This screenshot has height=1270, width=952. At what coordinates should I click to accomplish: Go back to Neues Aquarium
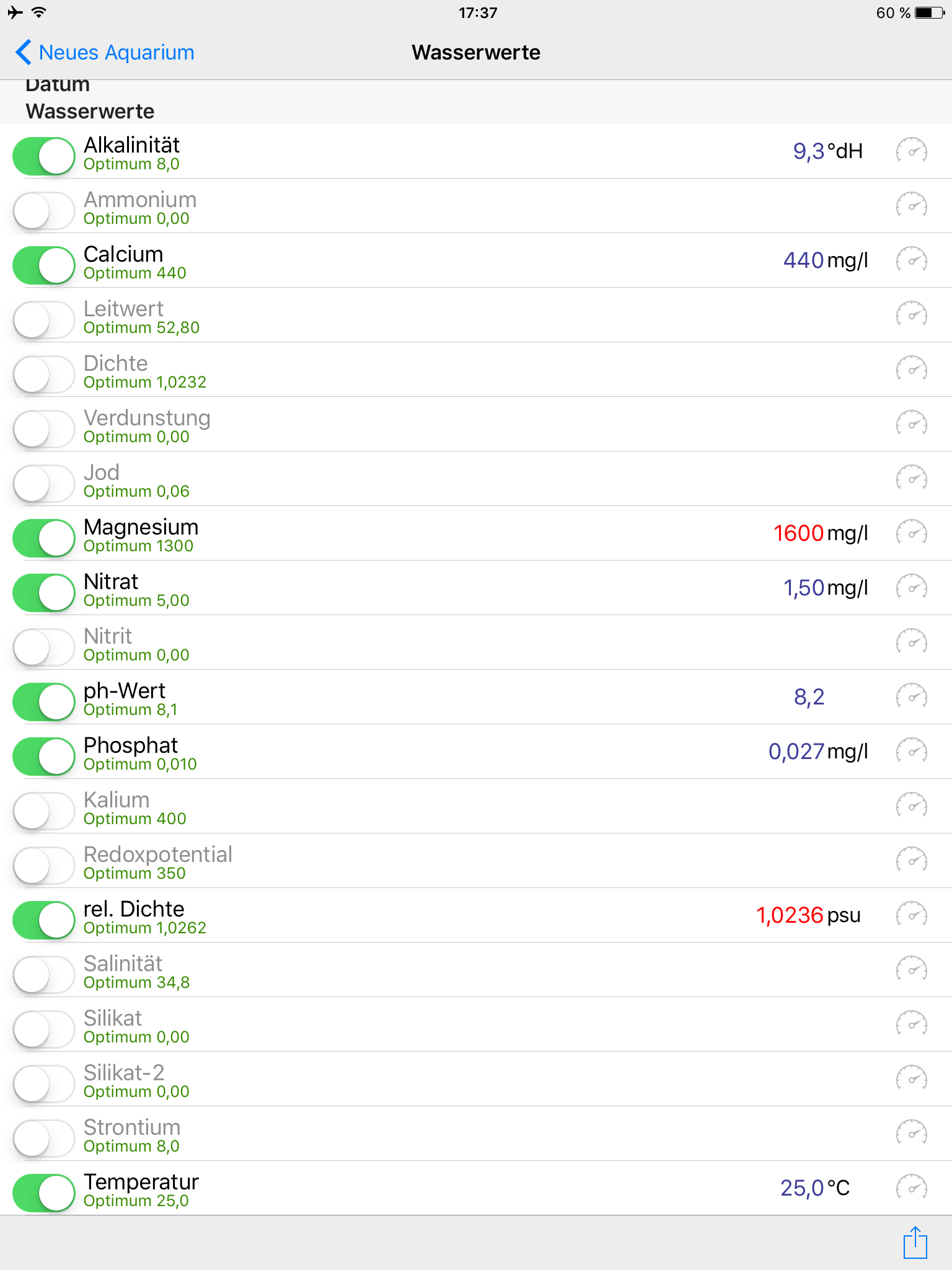click(116, 53)
